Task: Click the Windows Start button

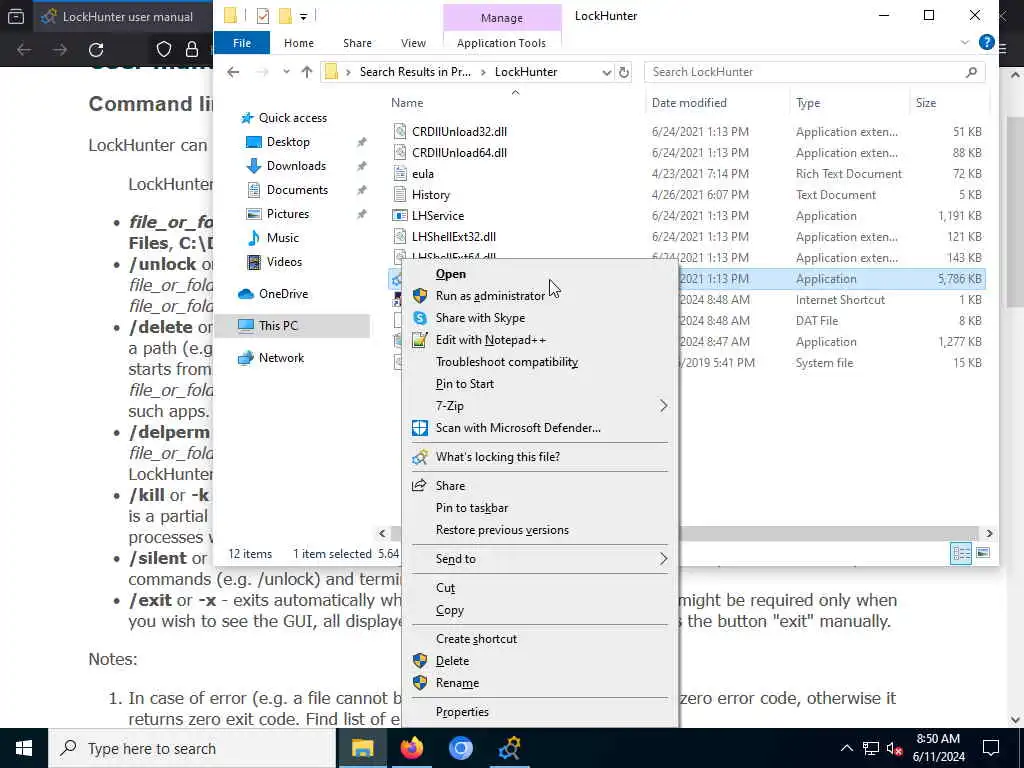Action: click(x=24, y=748)
